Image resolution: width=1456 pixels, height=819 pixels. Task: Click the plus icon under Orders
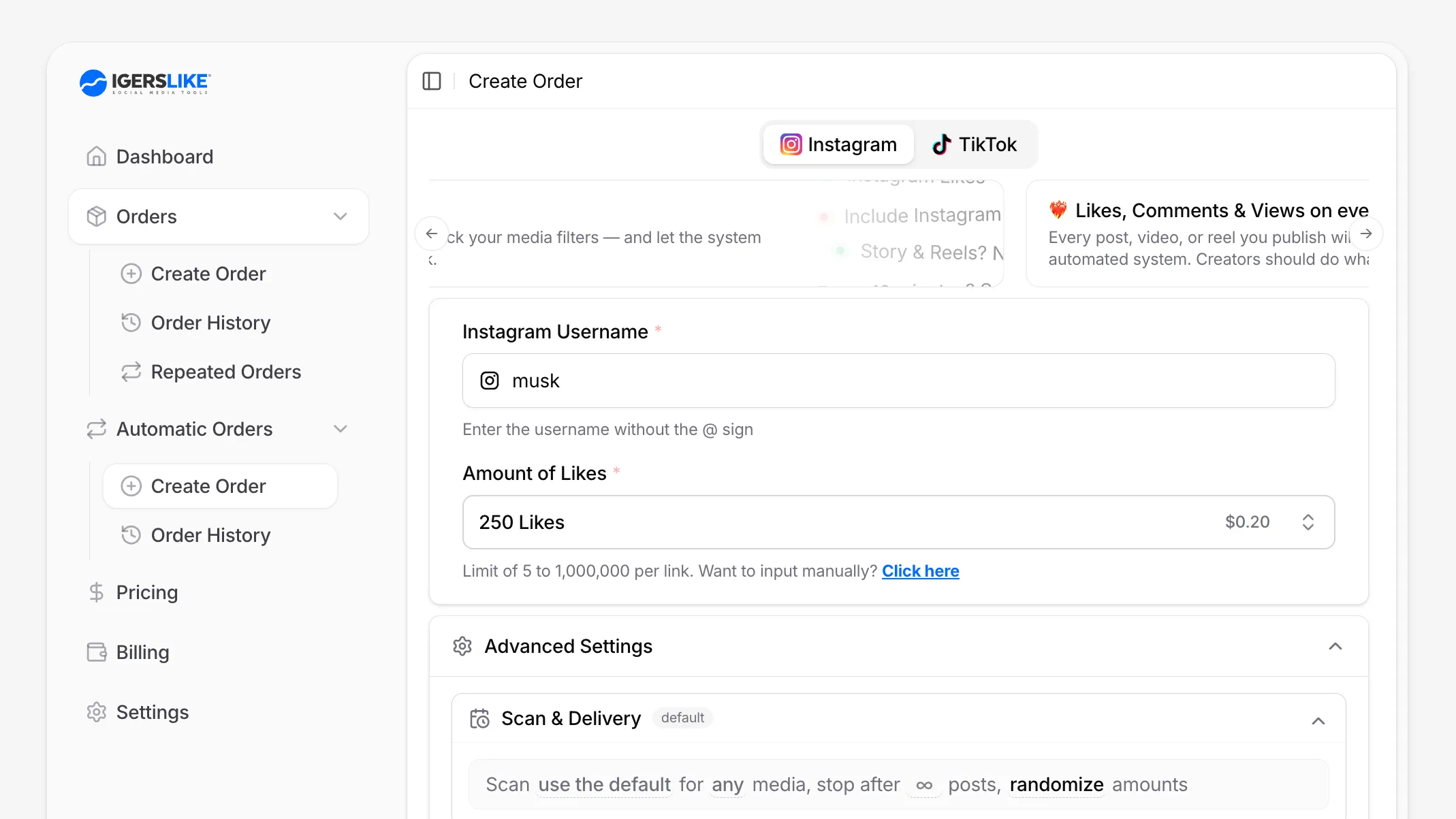pos(131,274)
